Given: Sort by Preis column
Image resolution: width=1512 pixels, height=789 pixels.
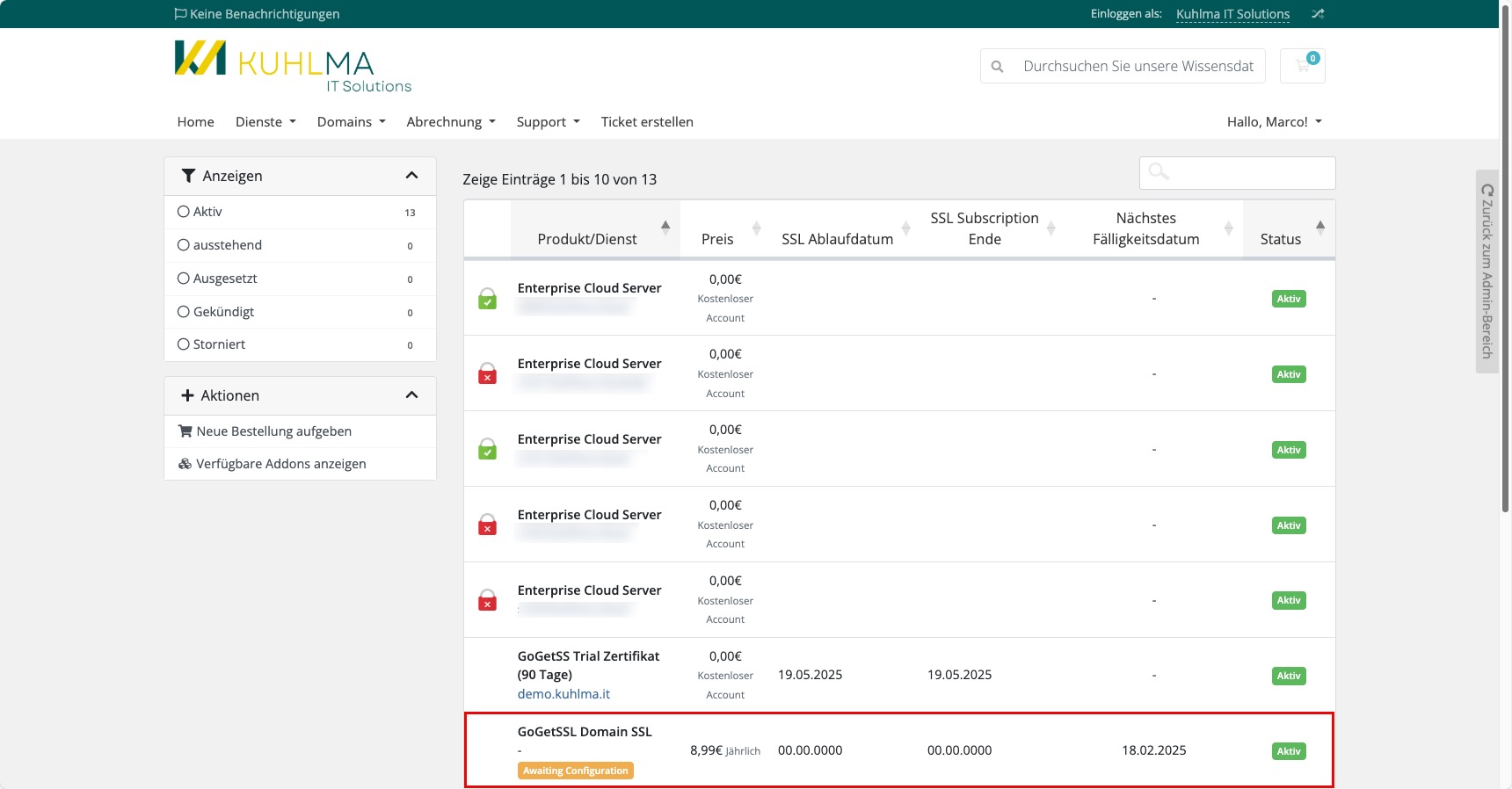Looking at the screenshot, I should 725,230.
